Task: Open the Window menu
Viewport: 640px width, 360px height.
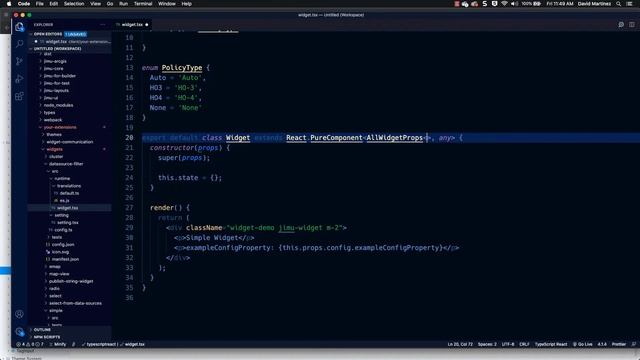Action: tap(167, 4)
